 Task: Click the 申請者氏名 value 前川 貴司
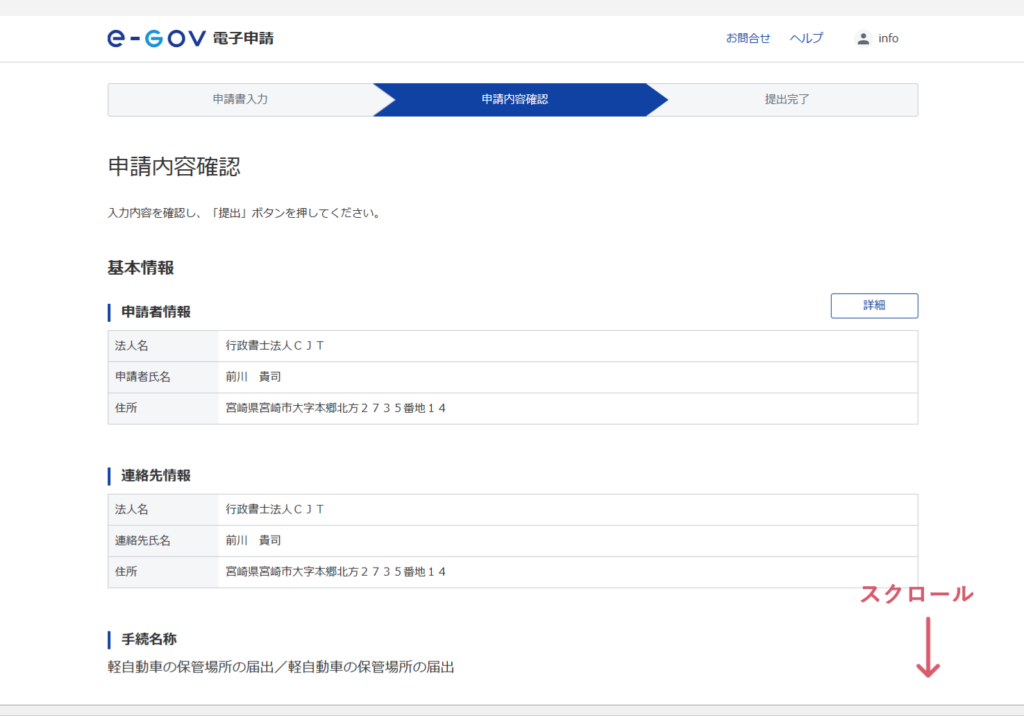[x=253, y=377]
